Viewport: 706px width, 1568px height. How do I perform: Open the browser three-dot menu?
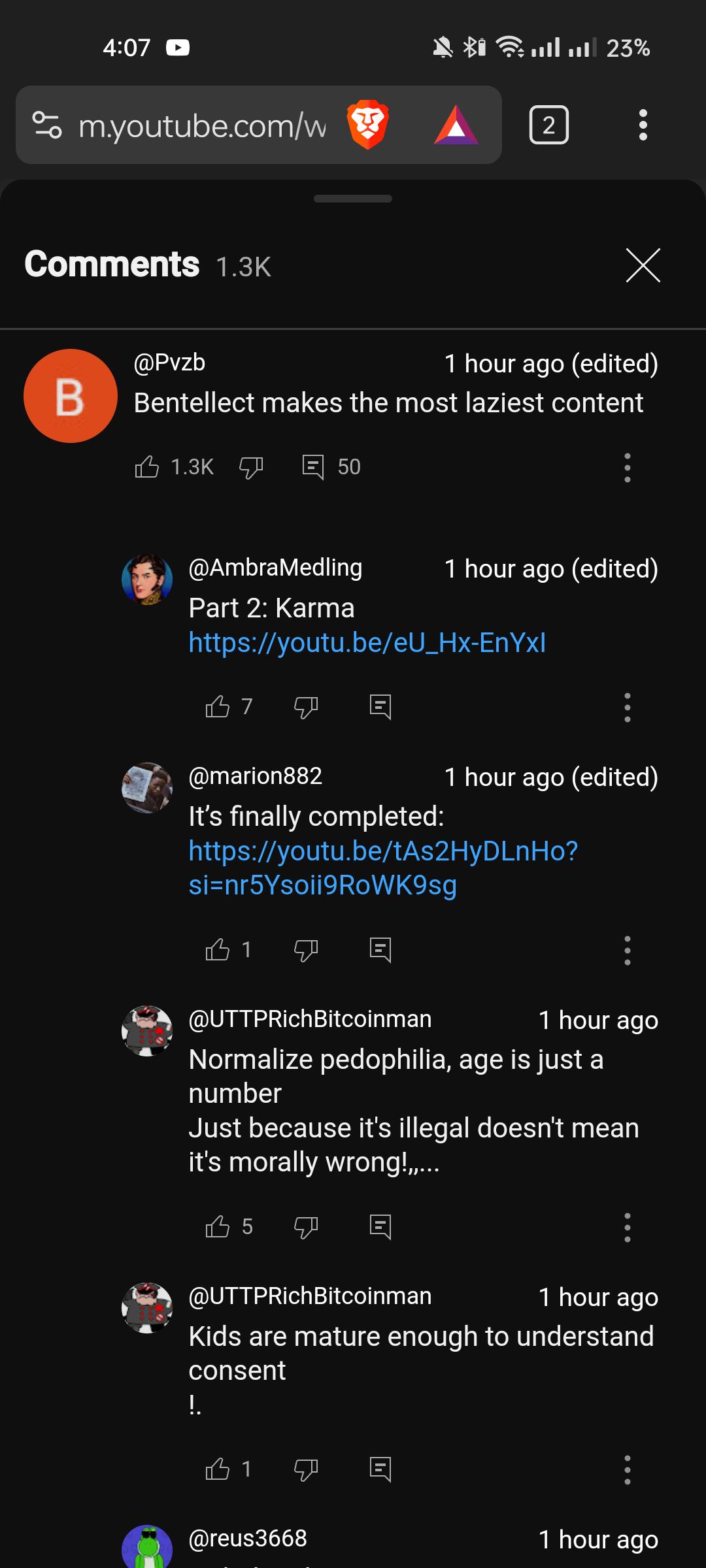(x=643, y=124)
